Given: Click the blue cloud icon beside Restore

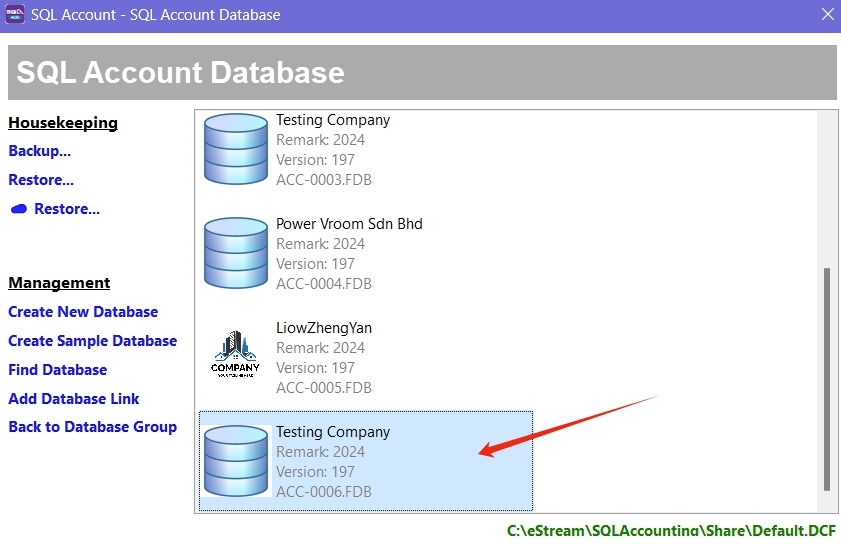Looking at the screenshot, I should point(19,210).
